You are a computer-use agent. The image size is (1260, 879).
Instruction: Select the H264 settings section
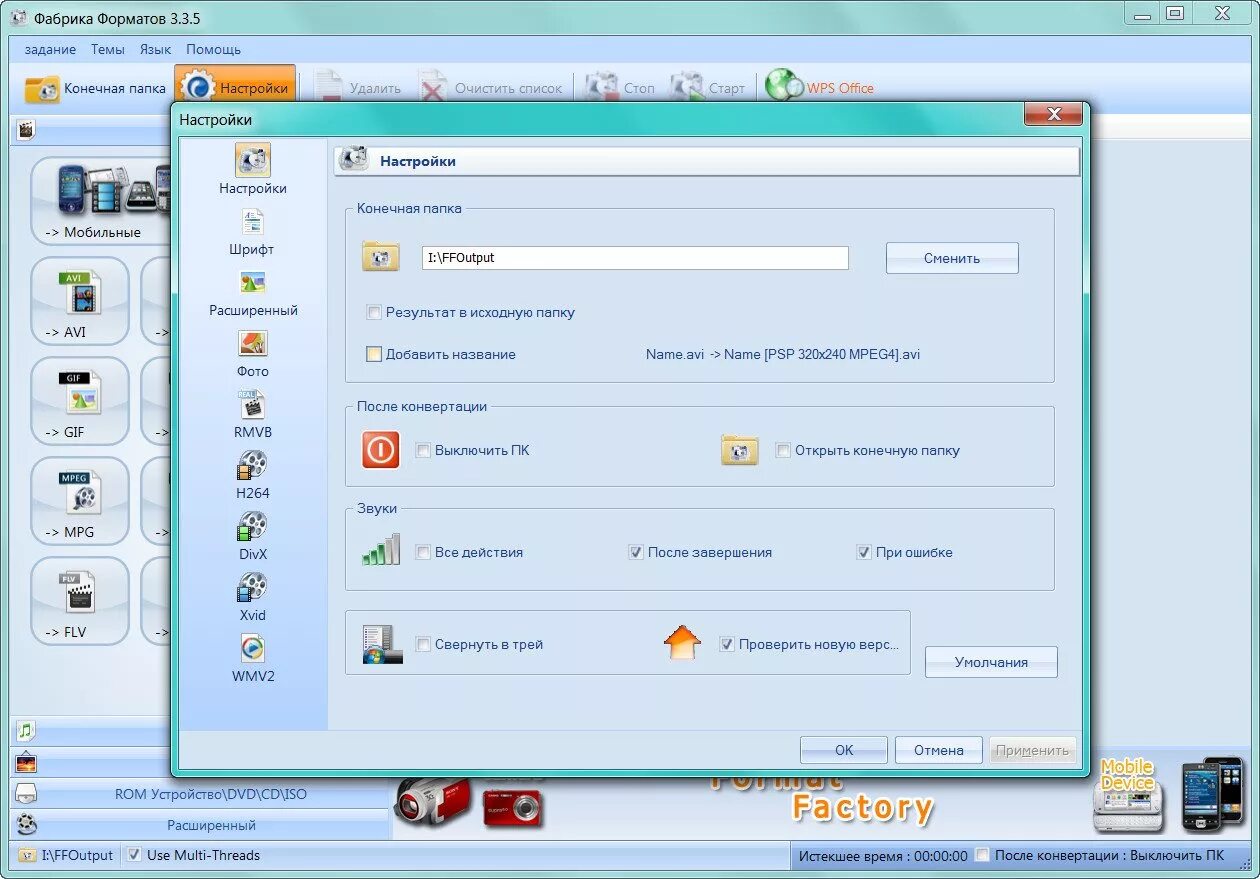tap(251, 477)
